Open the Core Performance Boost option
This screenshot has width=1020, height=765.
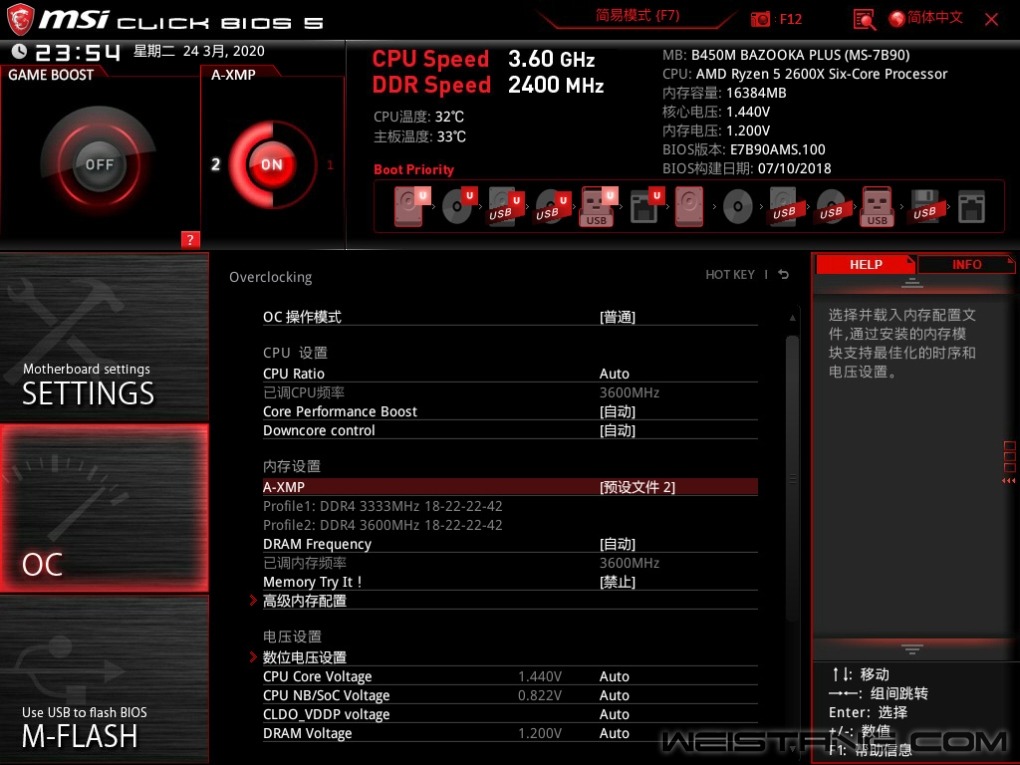(510, 411)
